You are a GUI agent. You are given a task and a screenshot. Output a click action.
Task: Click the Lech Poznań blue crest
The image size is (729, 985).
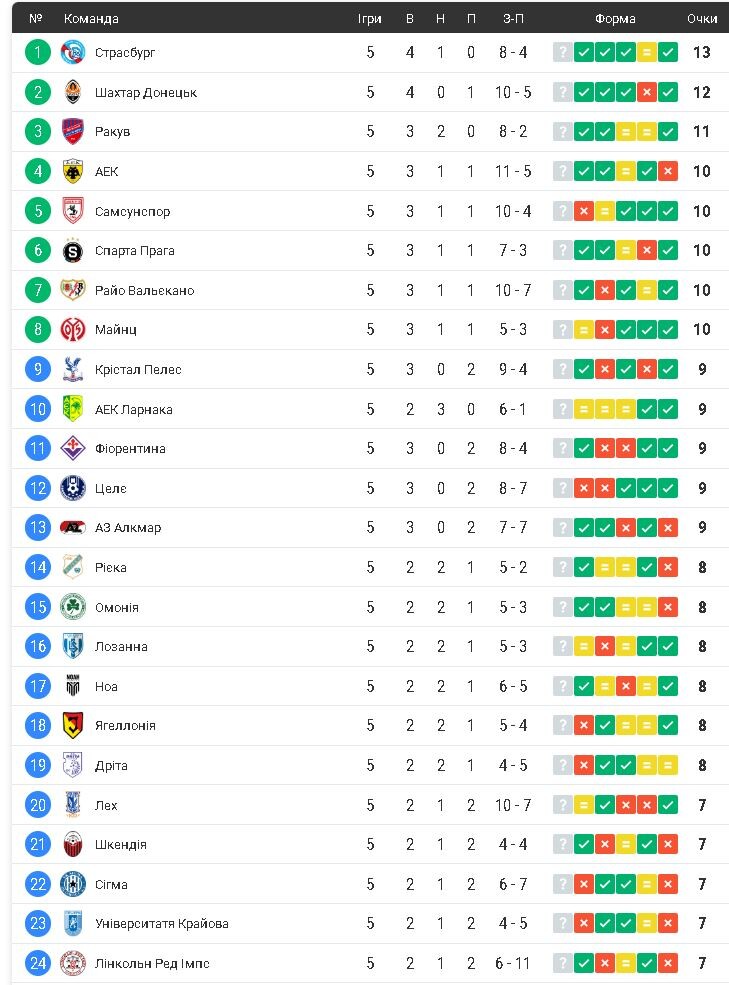[x=73, y=805]
